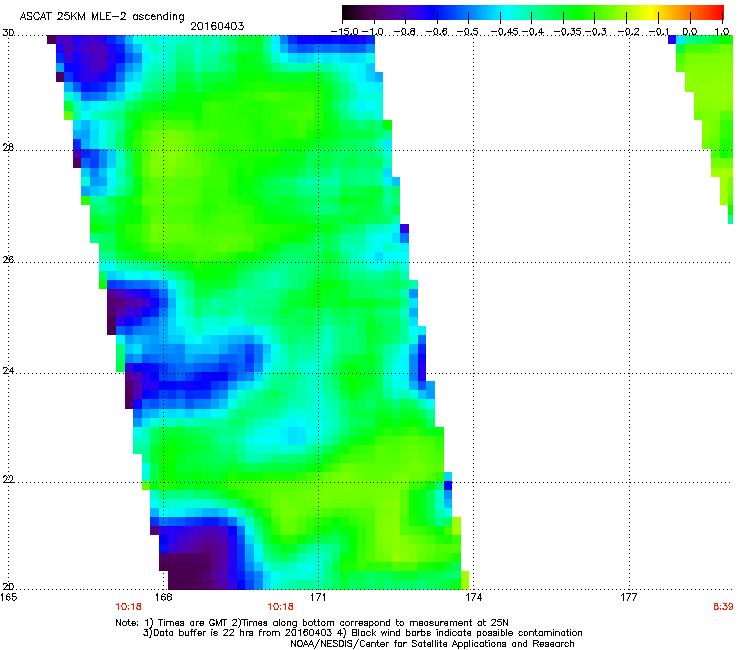The image size is (740, 650).
Task: Click the -0.2 color scale label
Action: point(628,32)
